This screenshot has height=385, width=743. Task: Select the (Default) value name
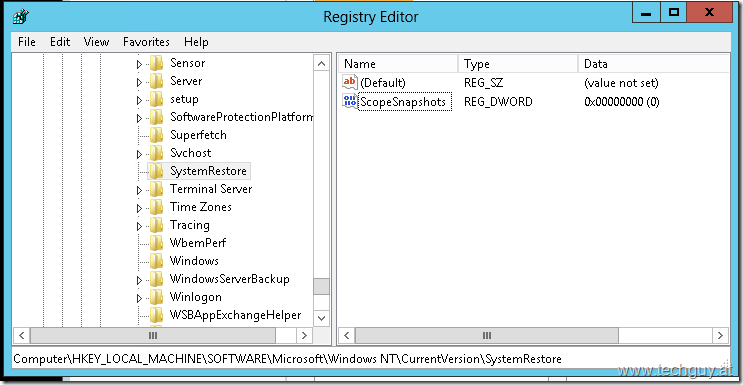click(383, 83)
